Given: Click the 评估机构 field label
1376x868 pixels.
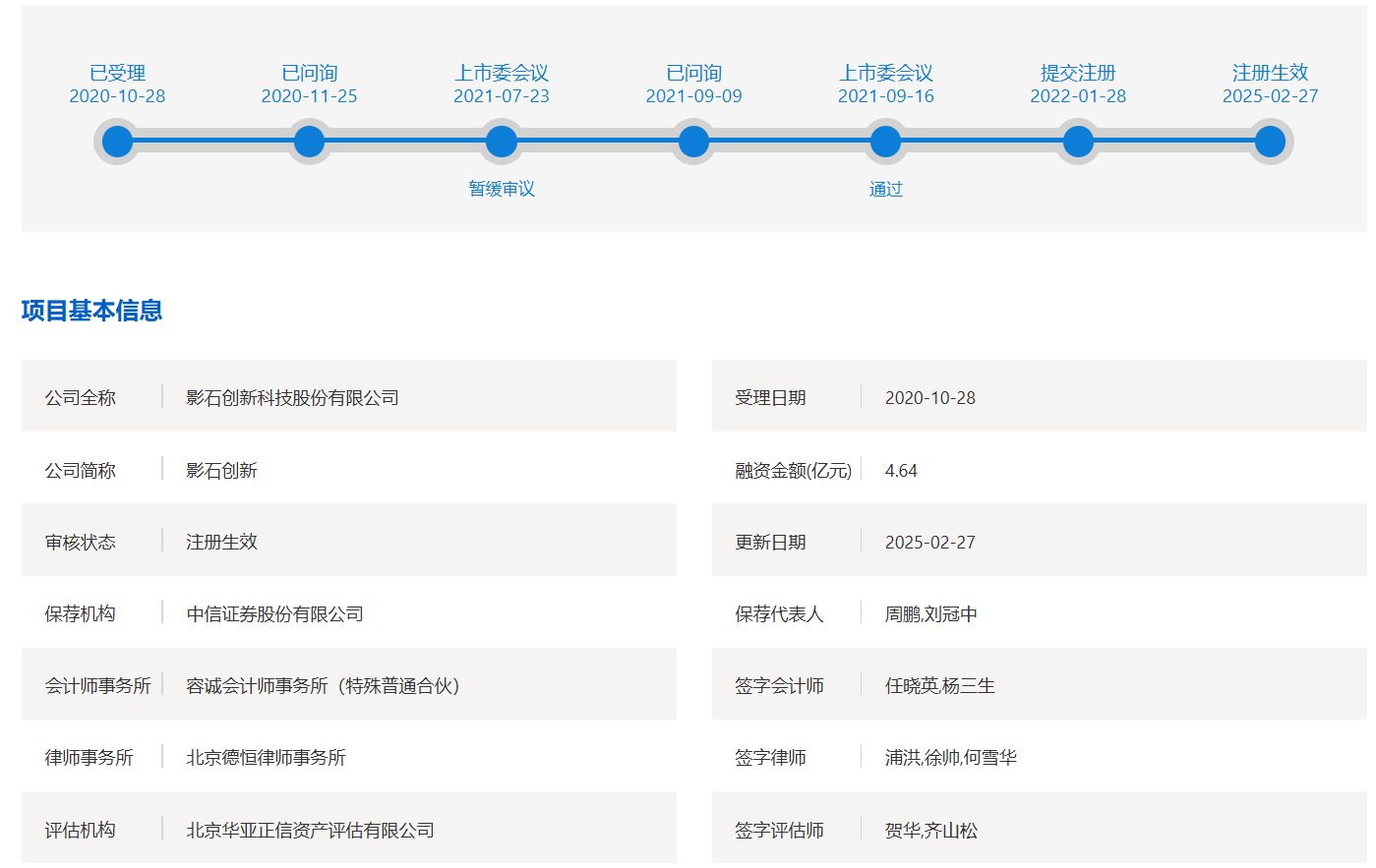Looking at the screenshot, I should [80, 831].
